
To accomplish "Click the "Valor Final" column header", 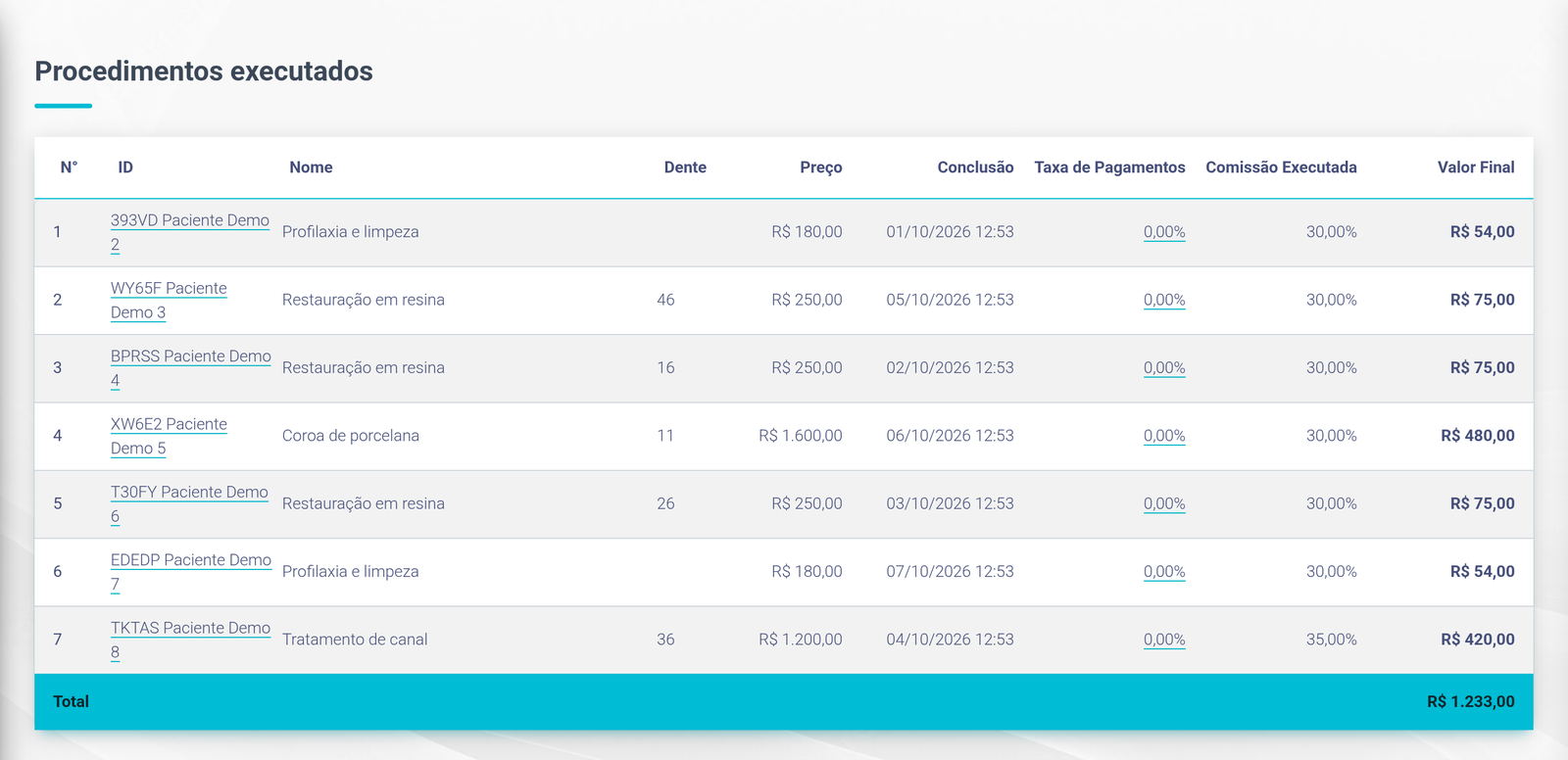I will point(1476,167).
